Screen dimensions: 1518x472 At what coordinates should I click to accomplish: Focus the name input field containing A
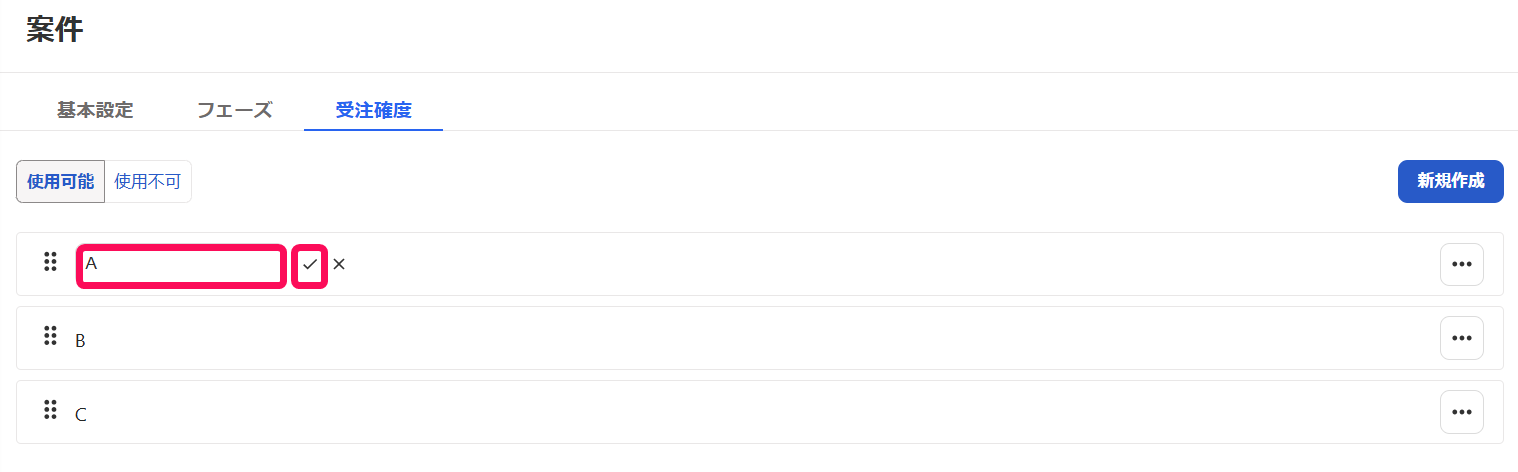point(182,266)
